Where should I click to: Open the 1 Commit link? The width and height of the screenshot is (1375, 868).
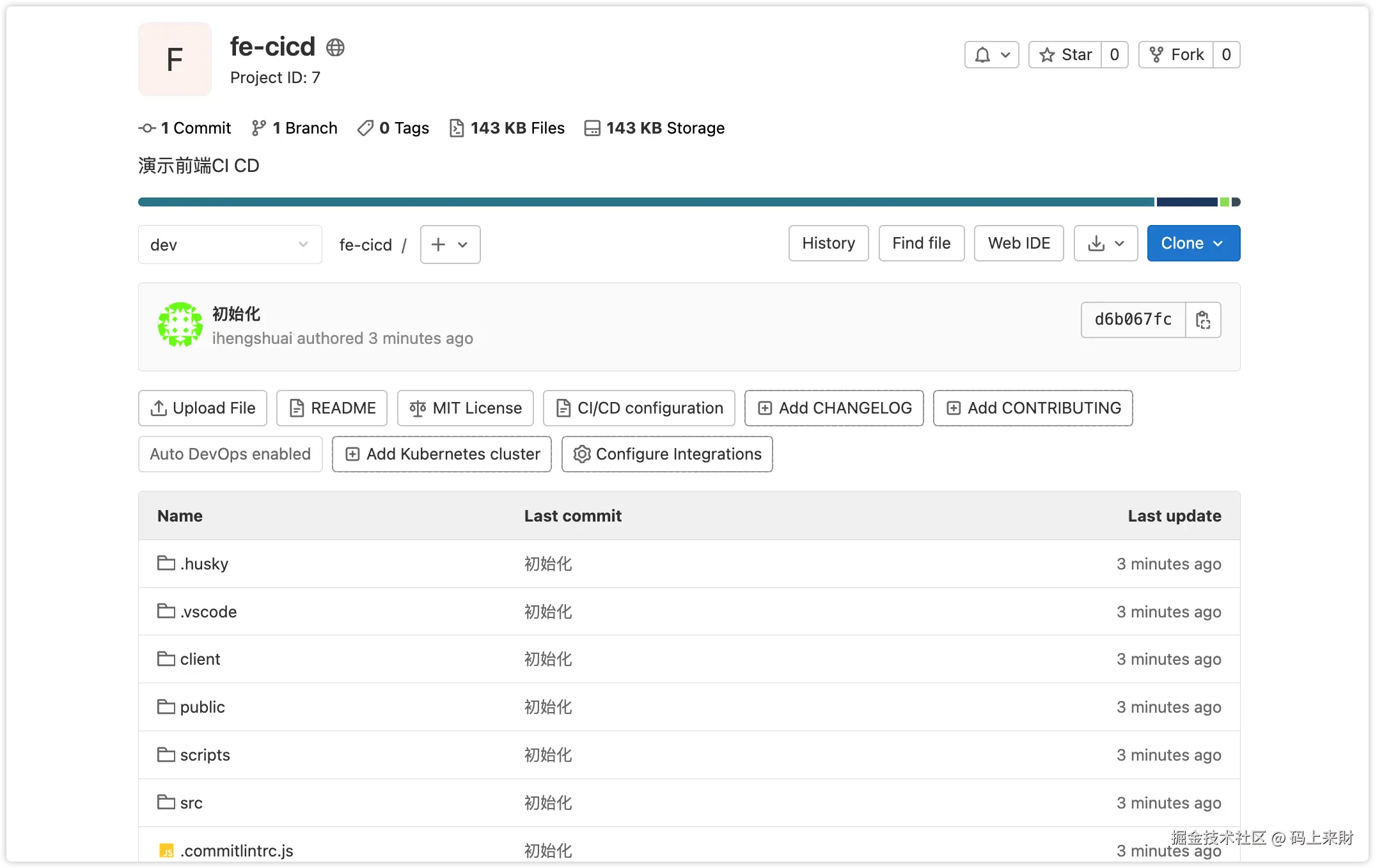coord(185,128)
